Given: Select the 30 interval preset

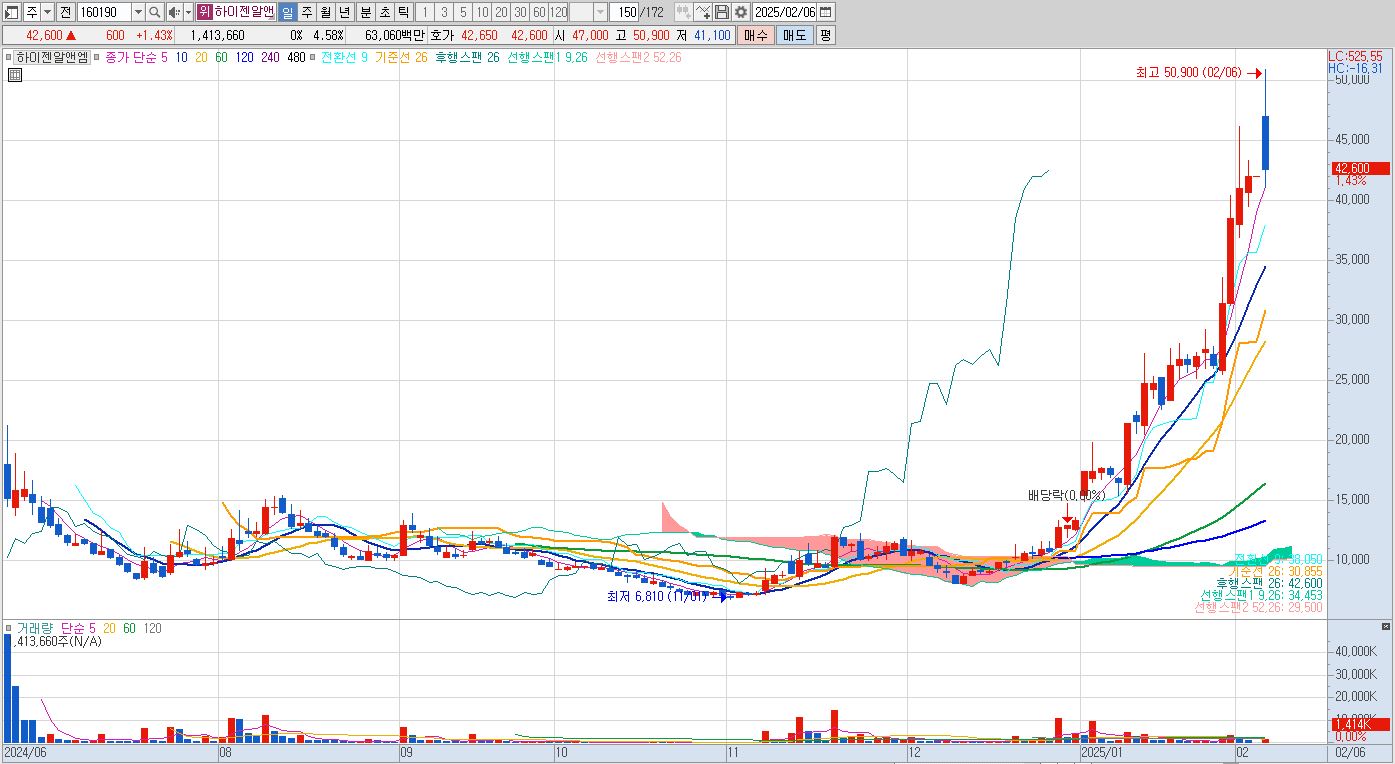Looking at the screenshot, I should 520,12.
